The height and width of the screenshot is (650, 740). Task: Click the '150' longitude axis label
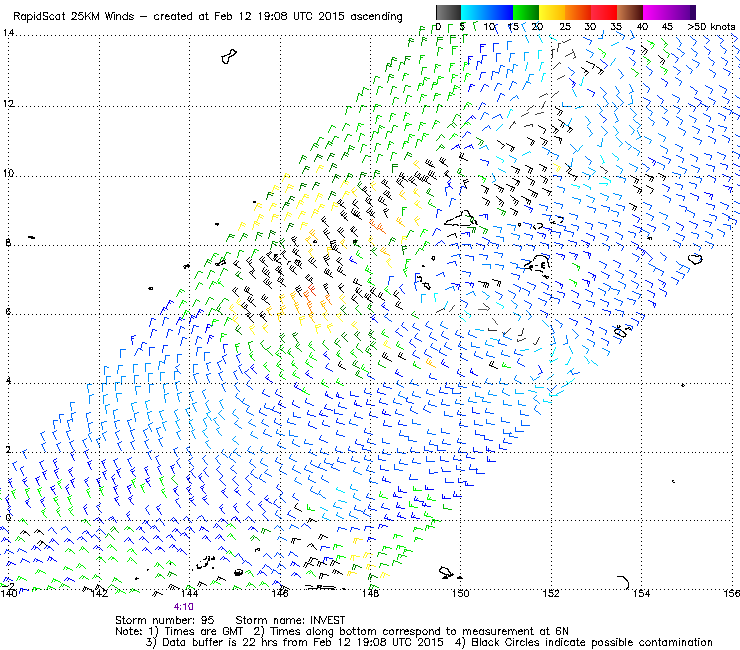coord(461,593)
